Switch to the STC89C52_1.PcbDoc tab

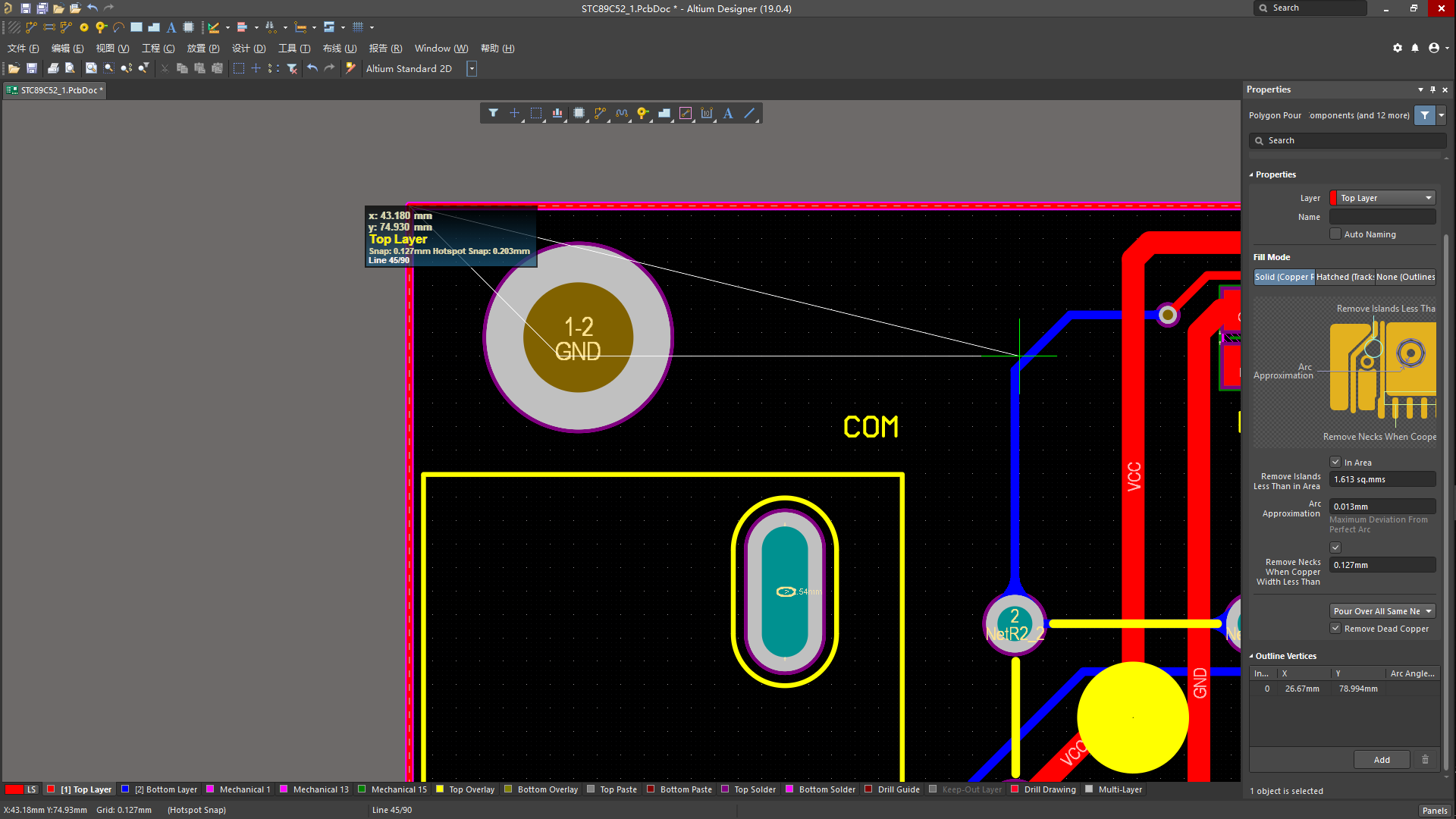55,90
